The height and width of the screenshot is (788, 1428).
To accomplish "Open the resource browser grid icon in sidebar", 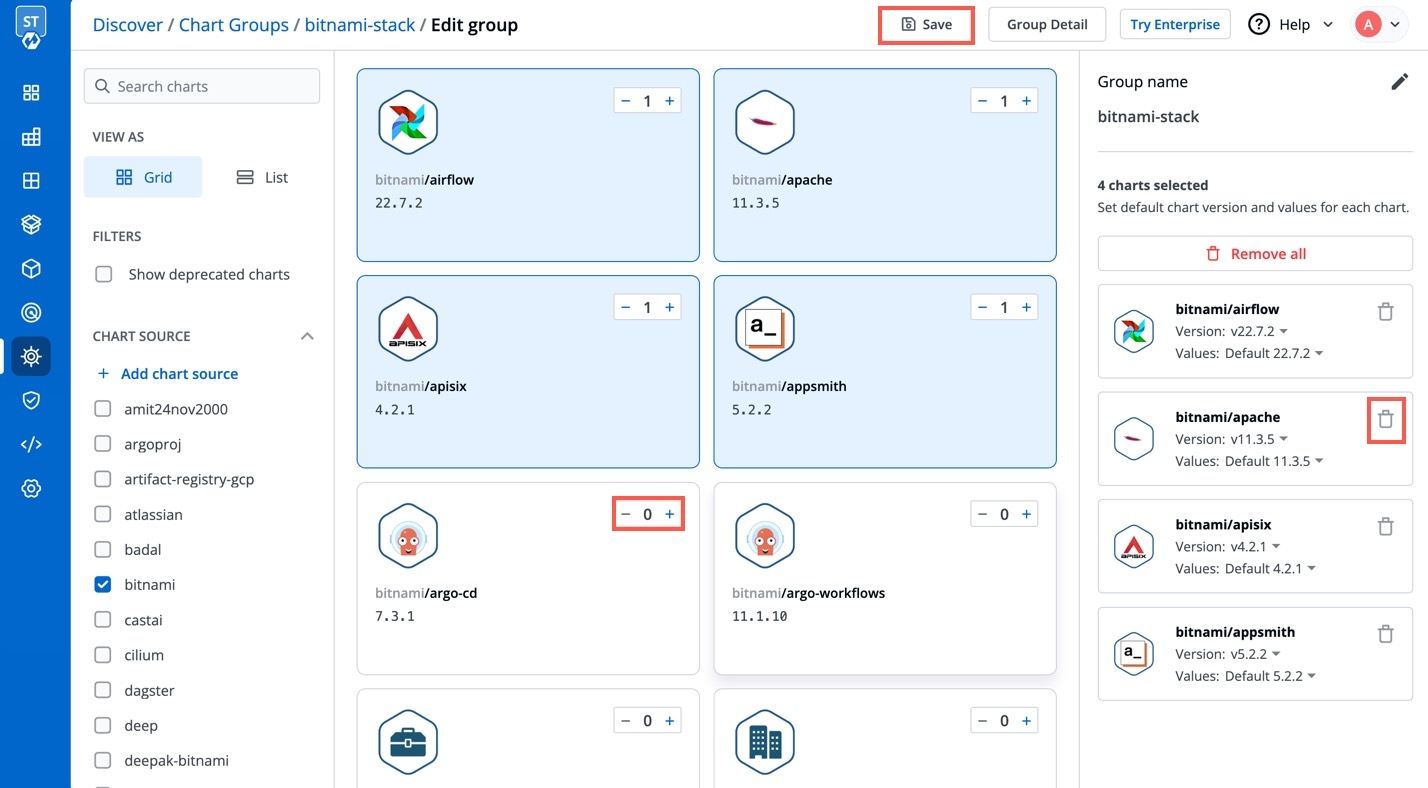I will coord(31,137).
